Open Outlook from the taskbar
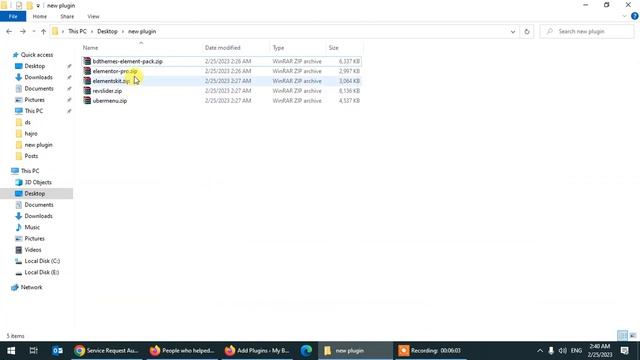 [x=57, y=351]
